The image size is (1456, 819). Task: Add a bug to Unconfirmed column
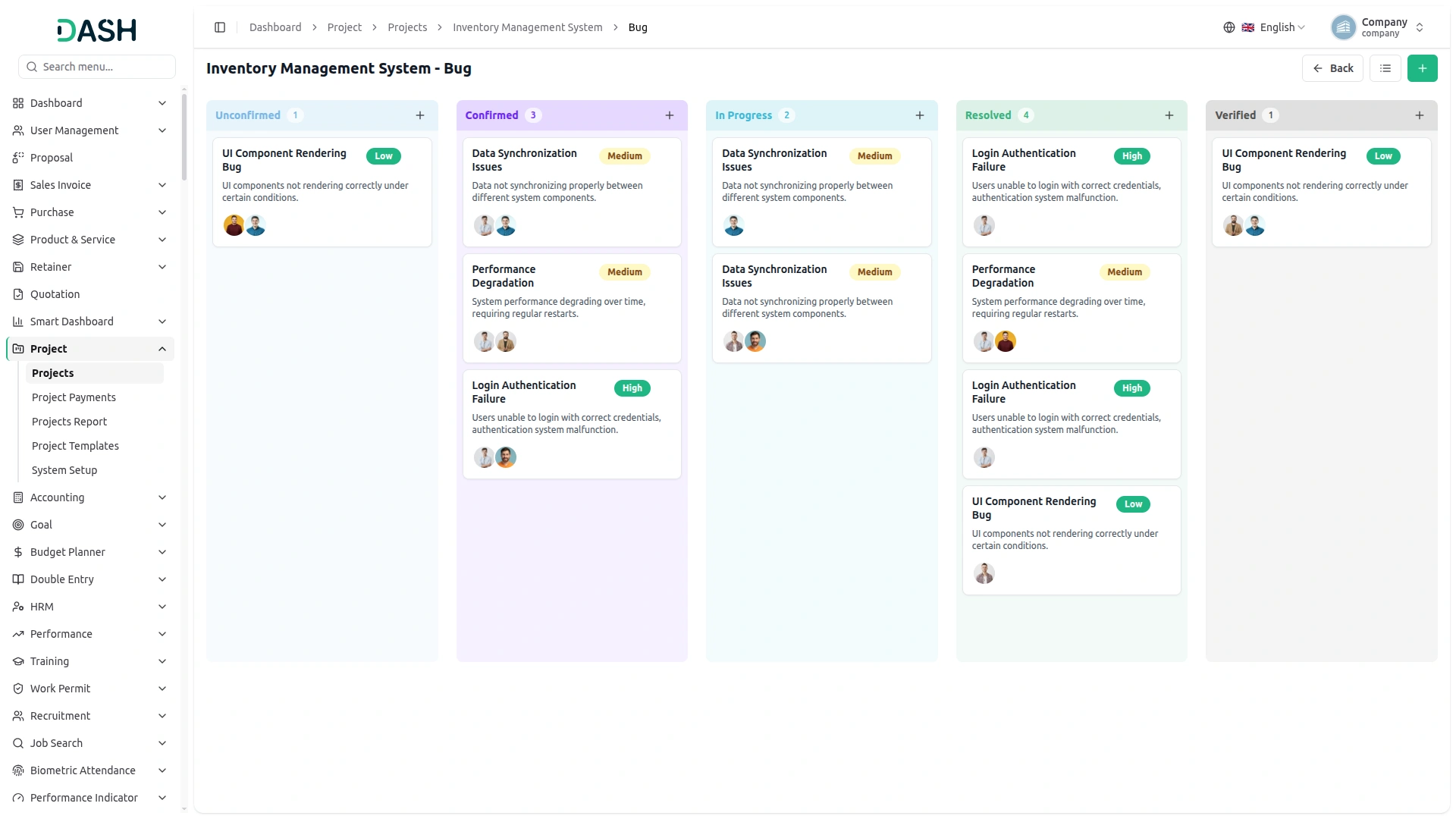pyautogui.click(x=420, y=115)
